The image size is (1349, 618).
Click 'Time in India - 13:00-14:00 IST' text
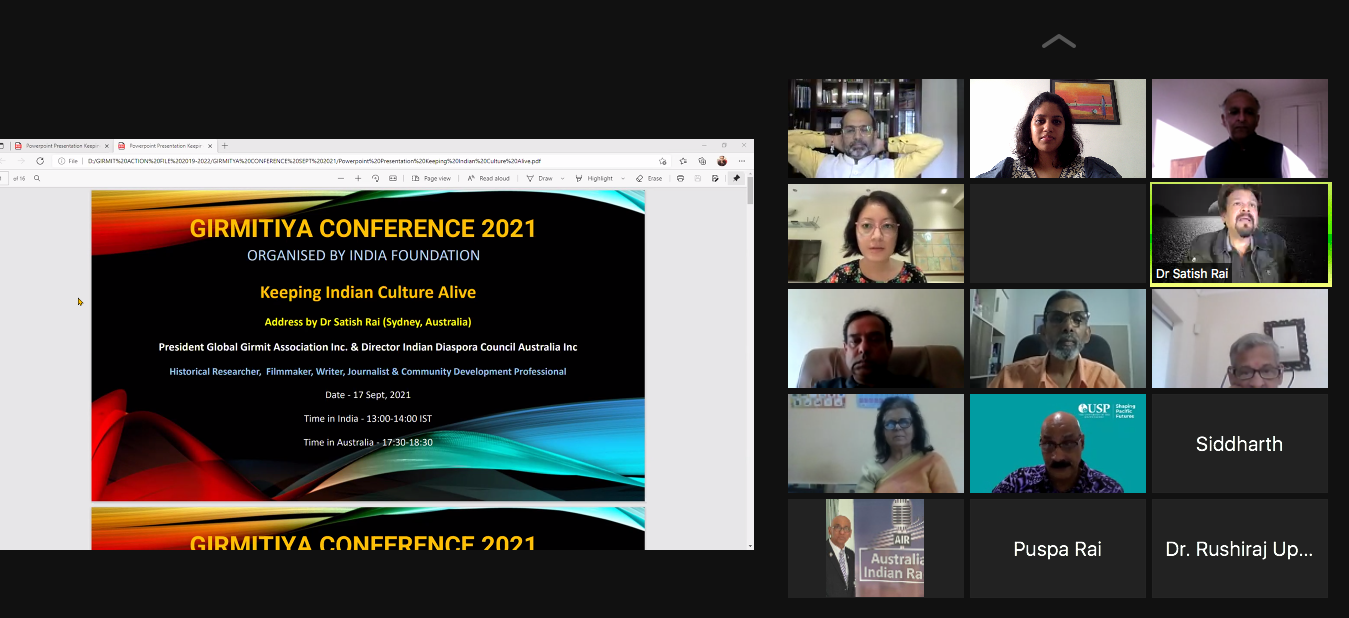click(x=368, y=418)
